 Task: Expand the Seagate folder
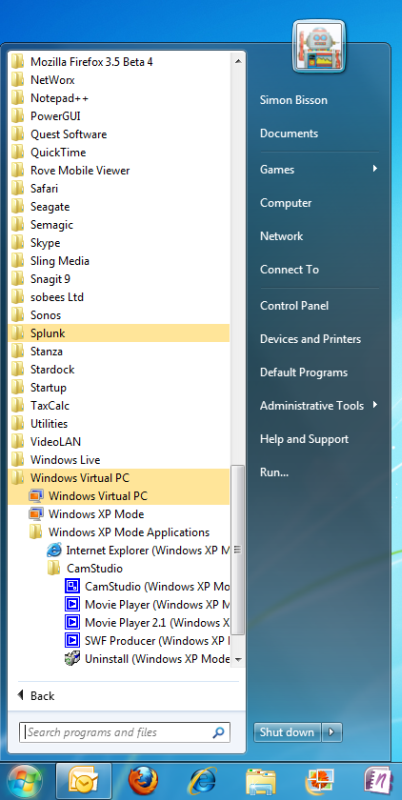119,207
